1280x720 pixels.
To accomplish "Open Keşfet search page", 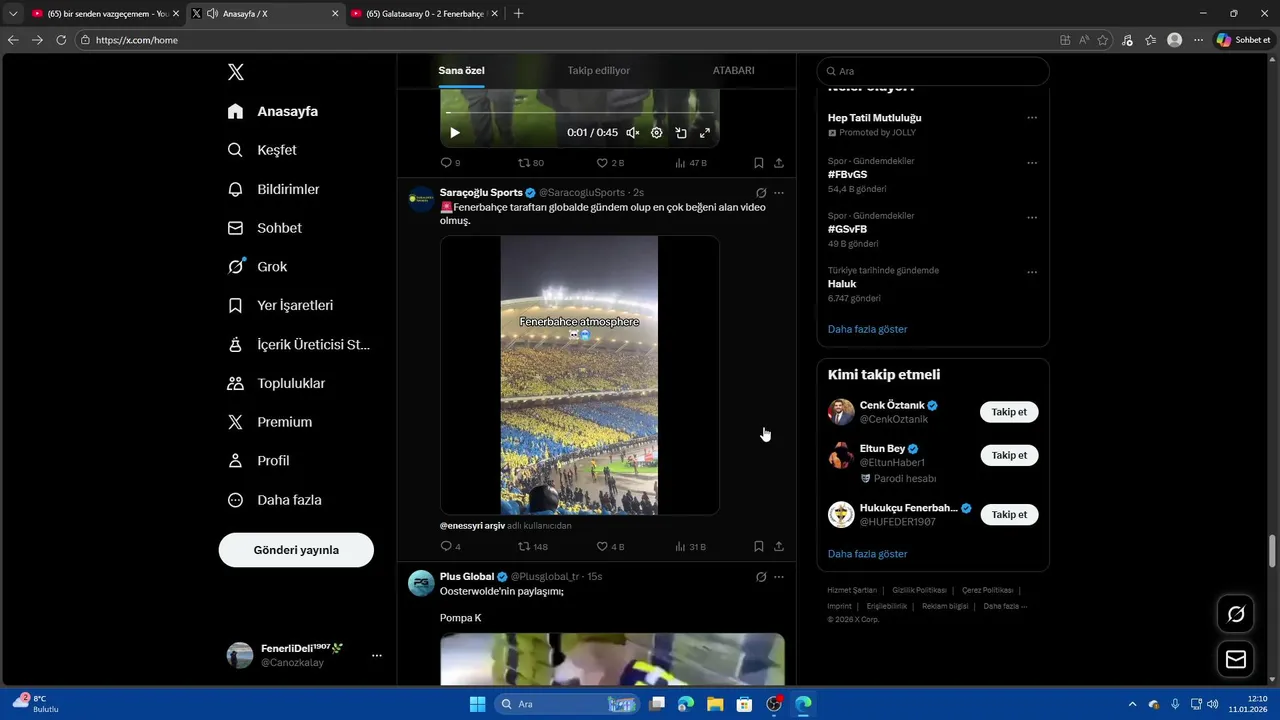I will coord(262,150).
